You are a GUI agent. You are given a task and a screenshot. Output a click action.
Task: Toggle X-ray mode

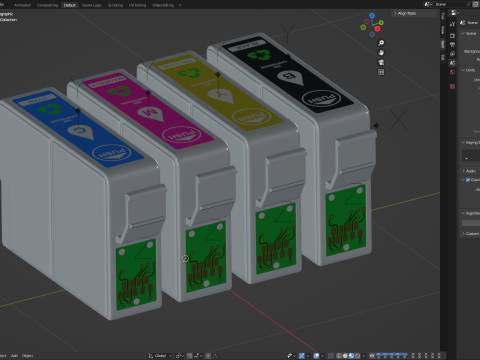tap(330, 356)
